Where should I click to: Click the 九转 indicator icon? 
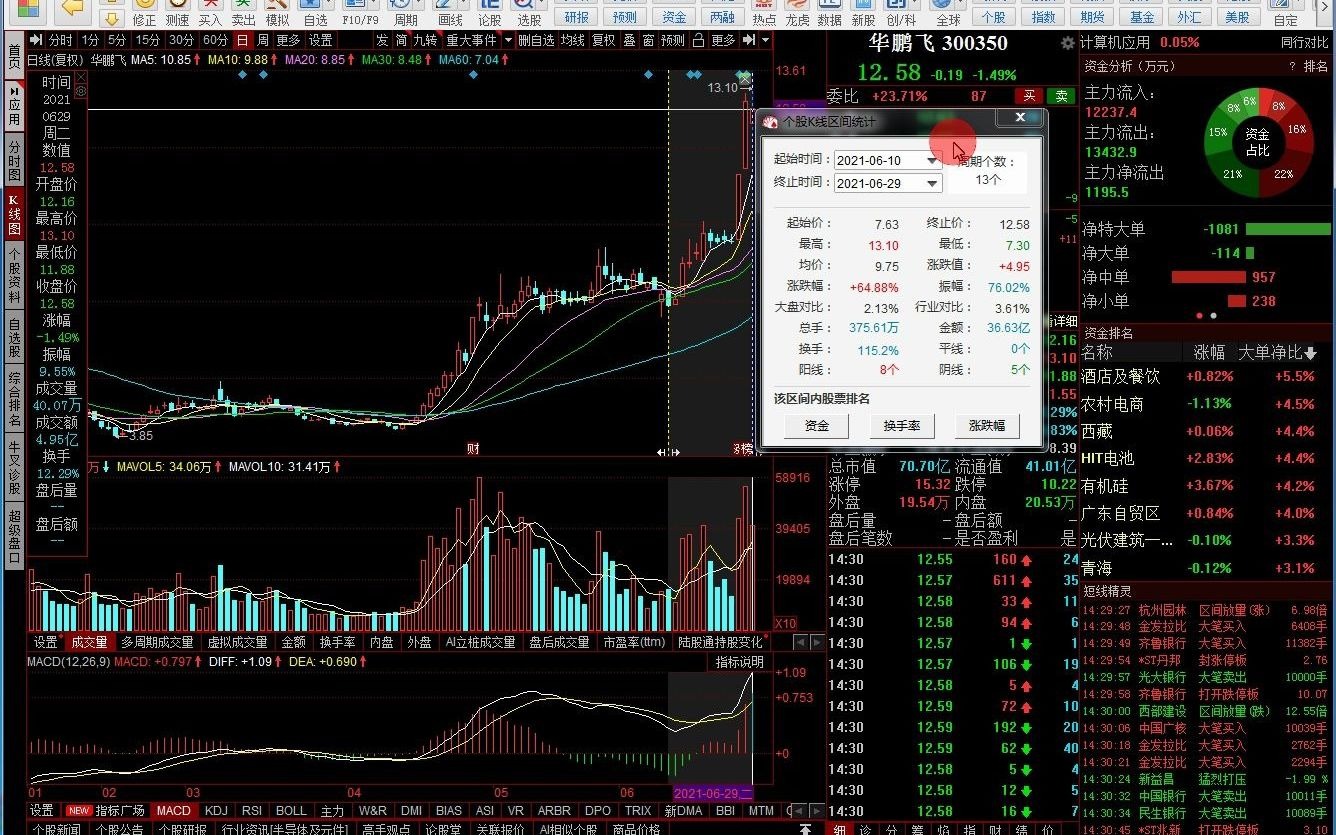tap(425, 40)
